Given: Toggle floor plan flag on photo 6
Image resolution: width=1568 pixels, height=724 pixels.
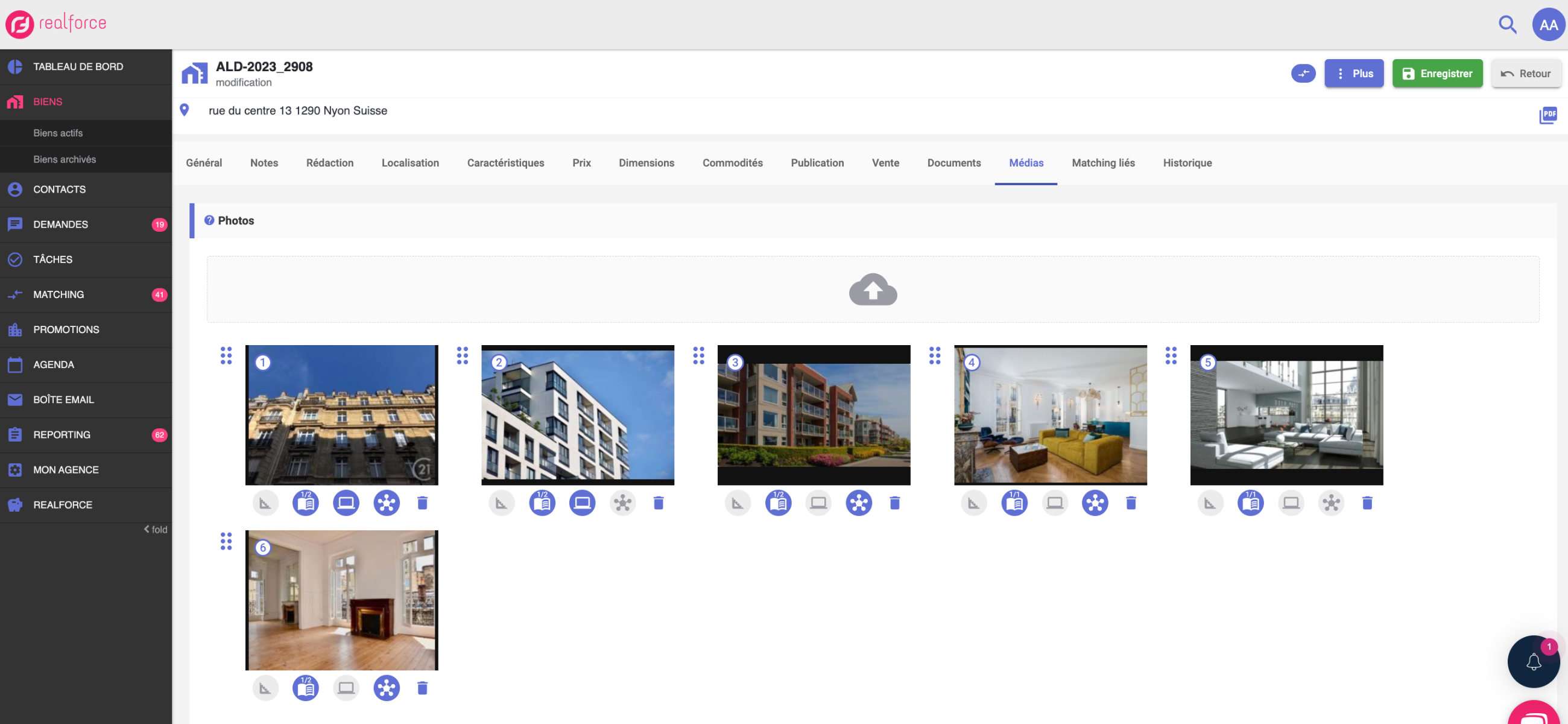Looking at the screenshot, I should point(265,688).
